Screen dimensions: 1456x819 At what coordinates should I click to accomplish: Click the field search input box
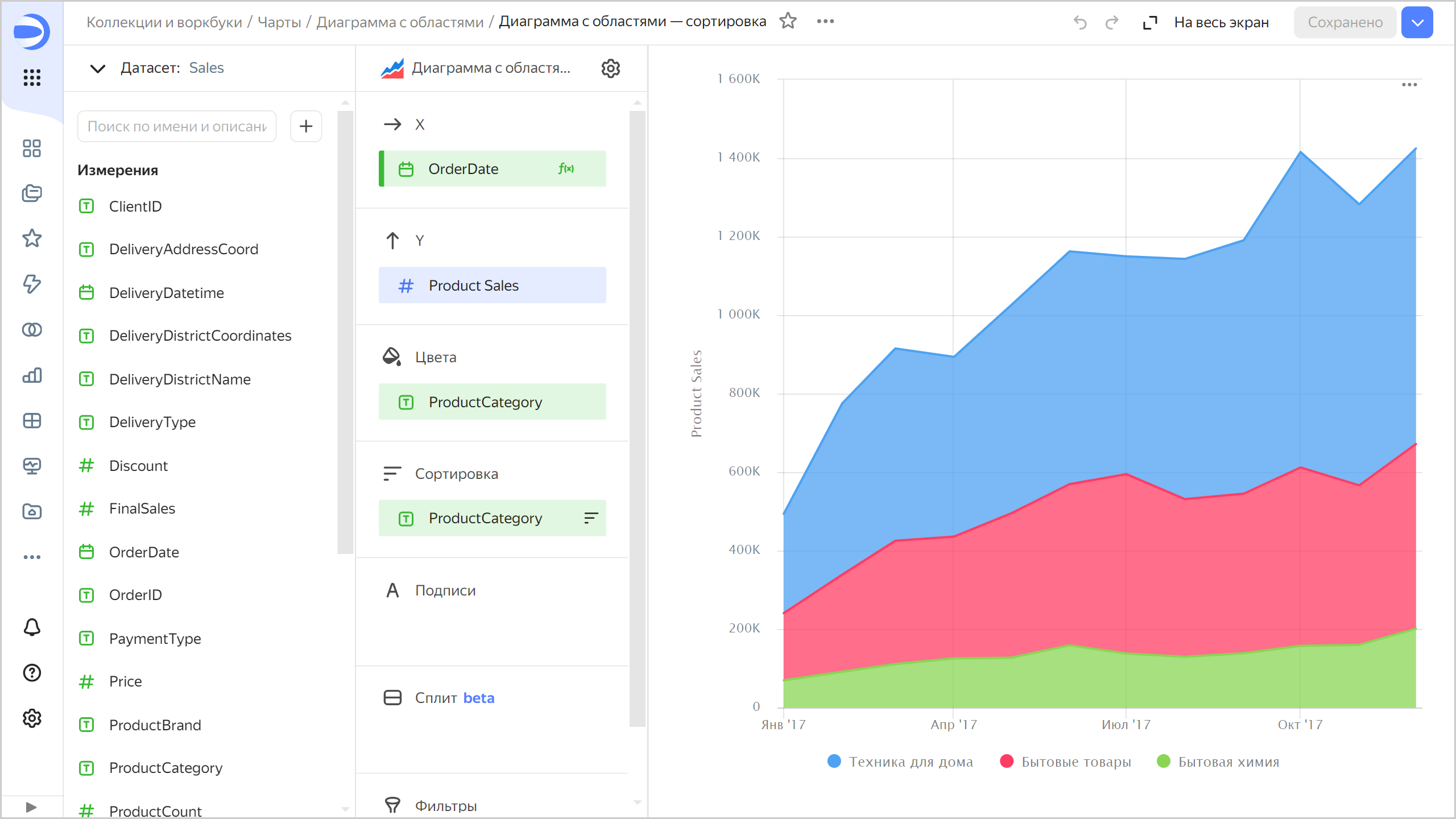176,126
